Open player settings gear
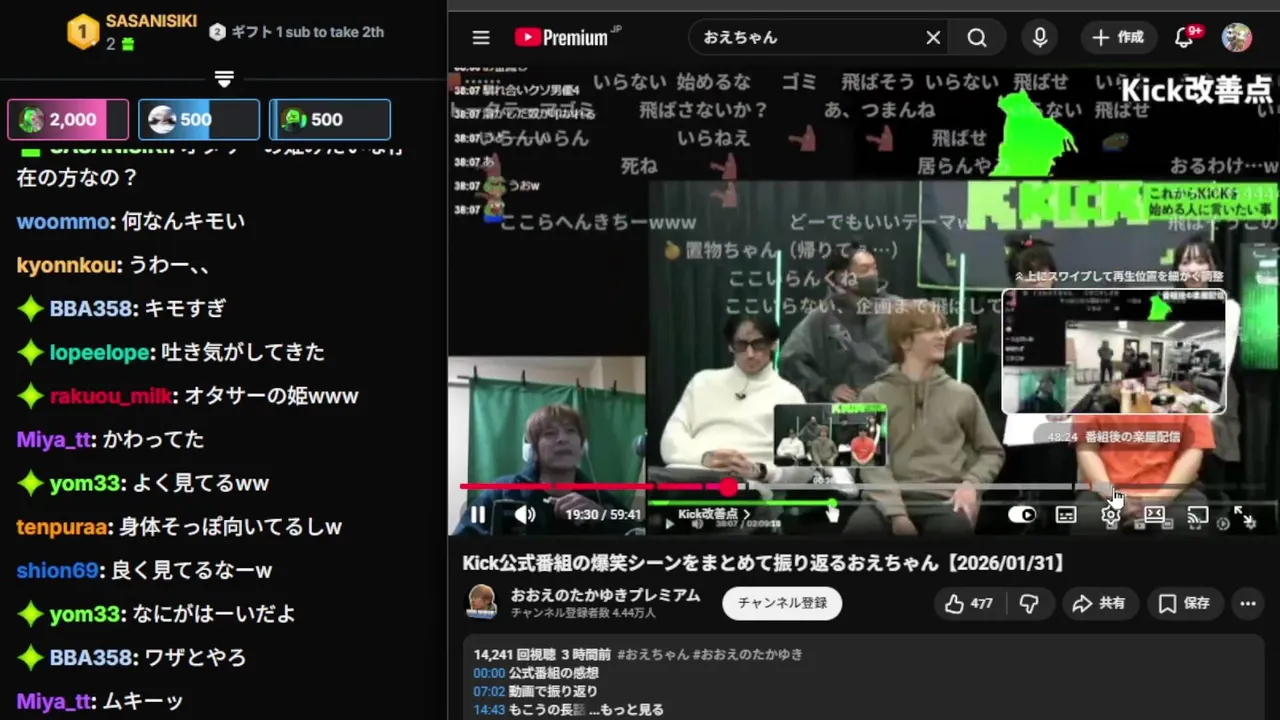This screenshot has width=1280, height=720. 1110,515
